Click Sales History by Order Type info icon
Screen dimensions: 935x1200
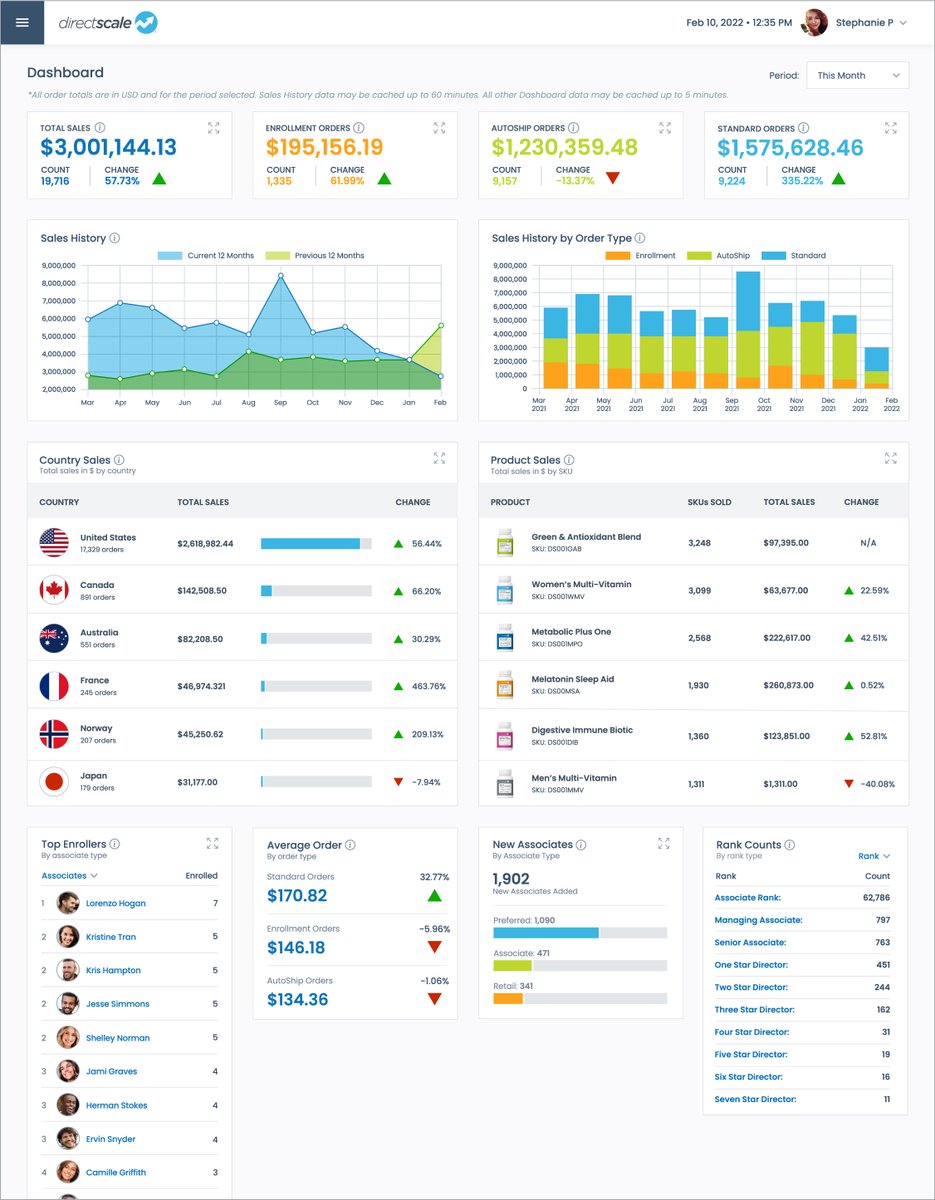640,238
